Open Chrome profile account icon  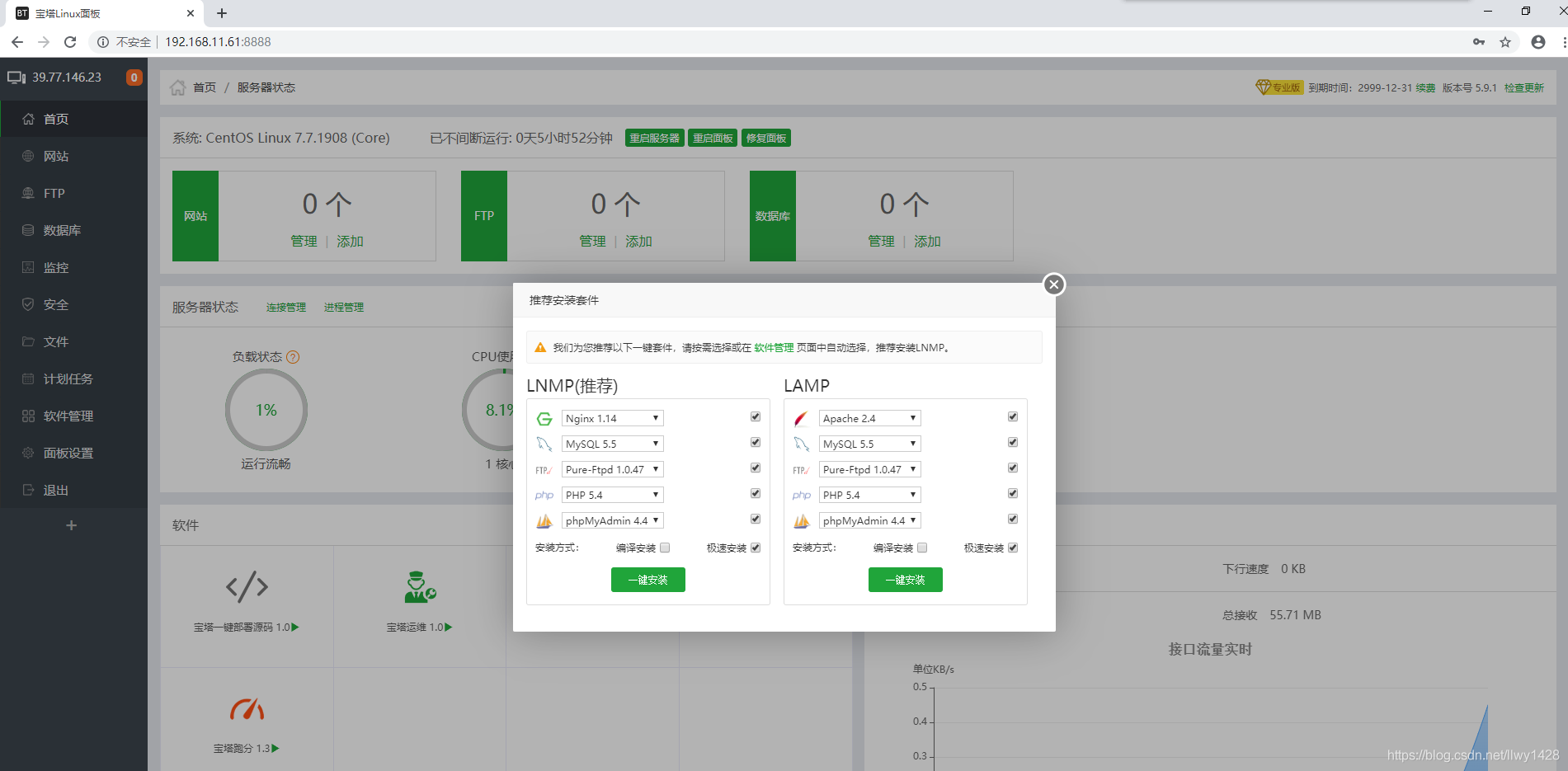pos(1538,42)
